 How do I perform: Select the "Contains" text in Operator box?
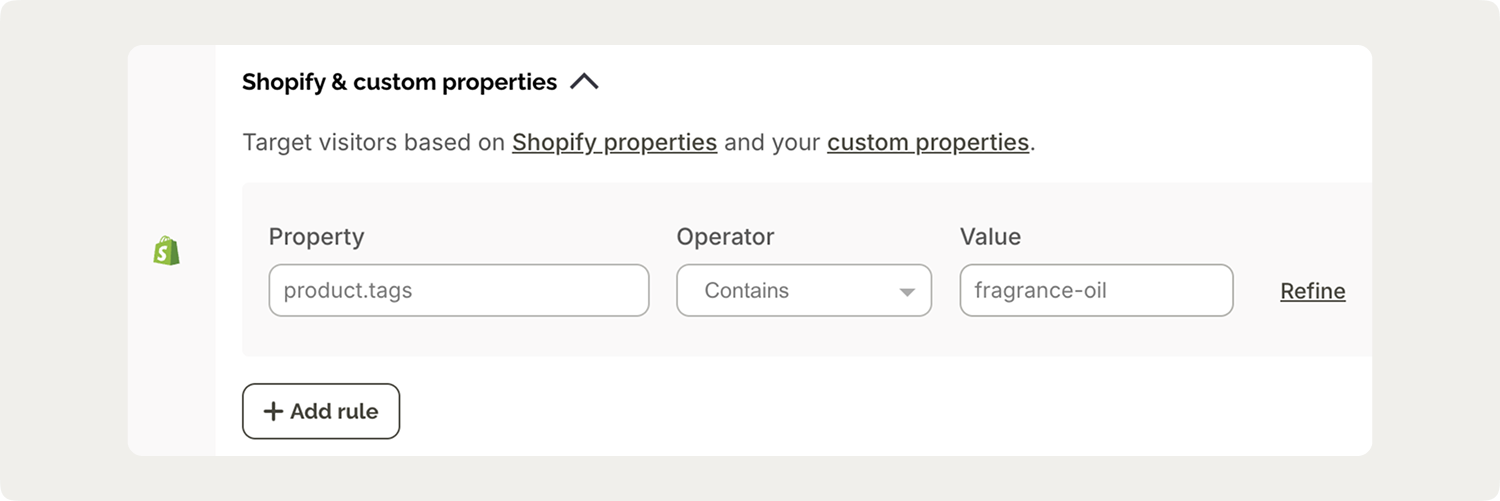click(746, 291)
